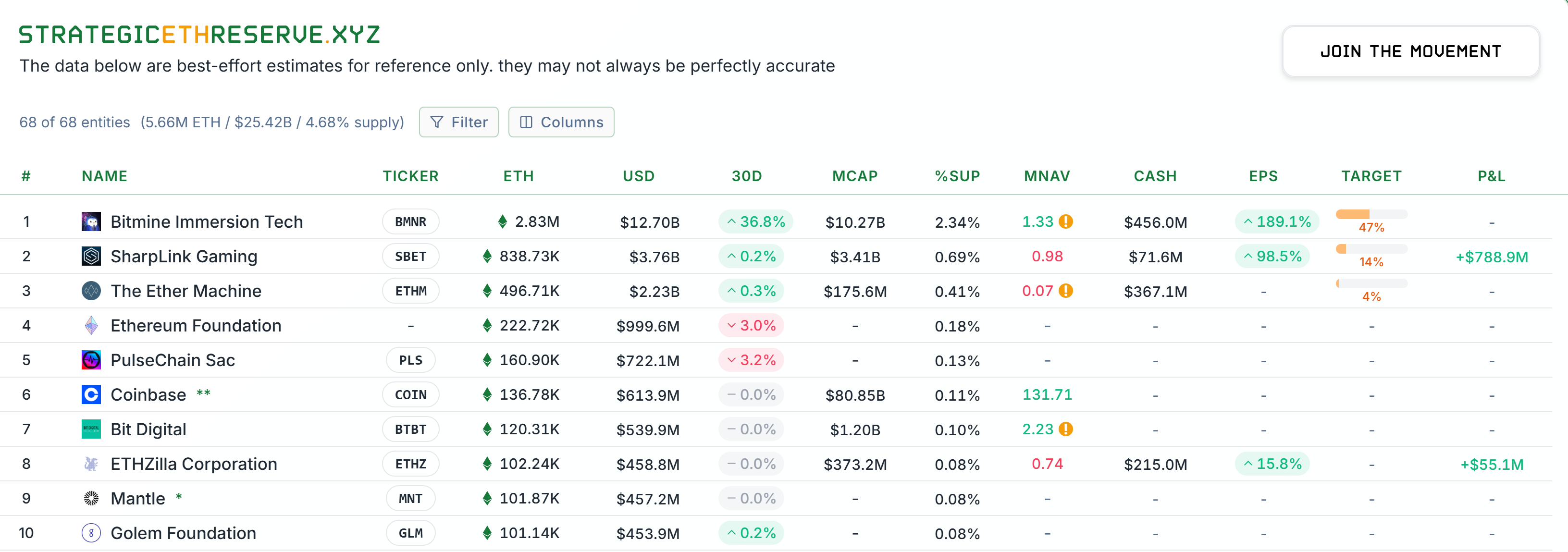This screenshot has width=1568, height=552.
Task: Click the Golem Foundation circular logo
Action: click(x=91, y=533)
